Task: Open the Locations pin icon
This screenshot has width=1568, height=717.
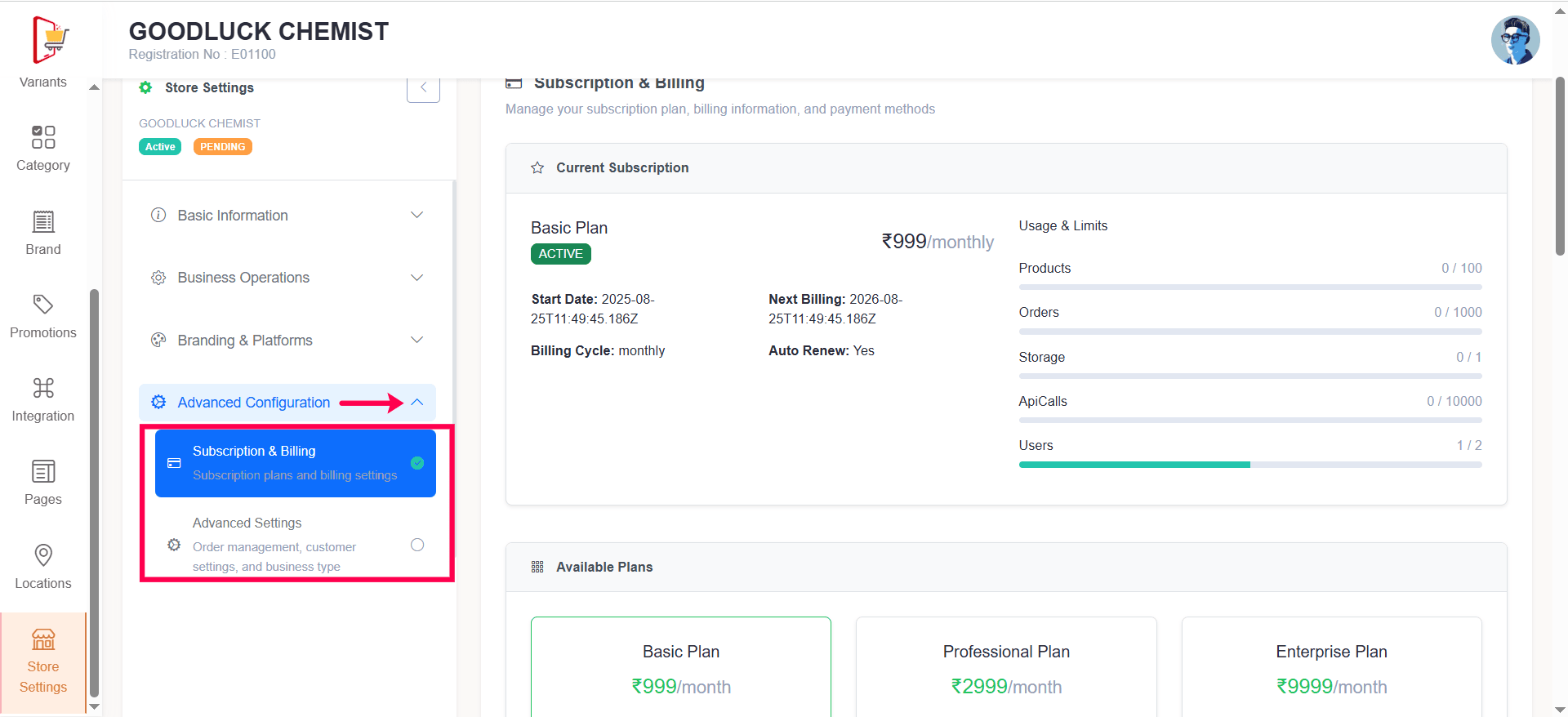Action: (x=43, y=555)
